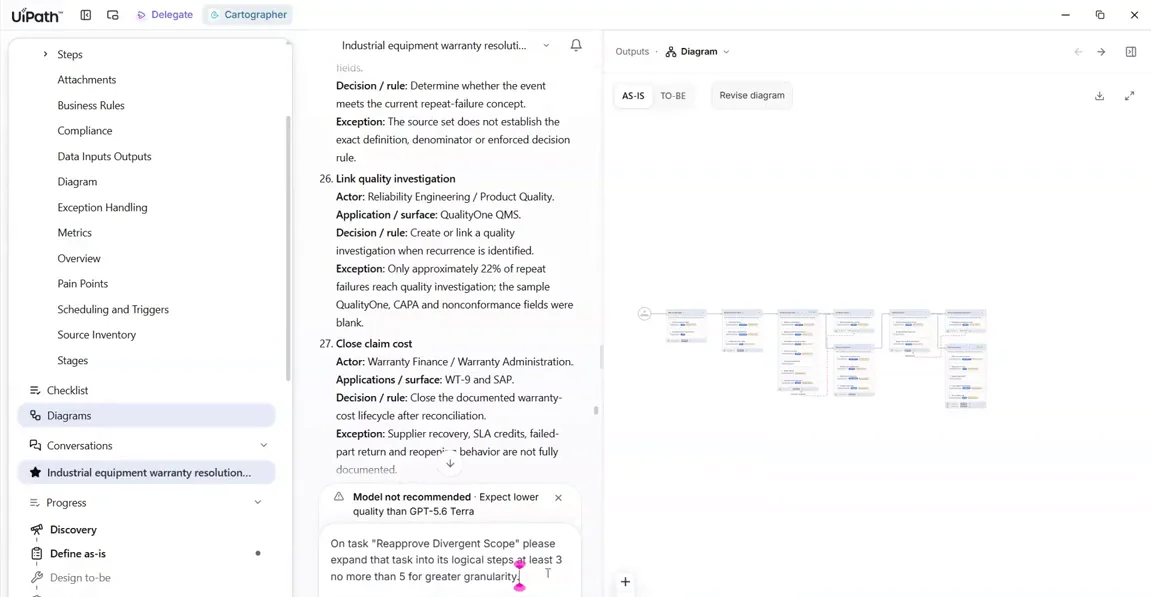Toggle the right panel layout icon
1151x597 pixels.
click(1131, 51)
